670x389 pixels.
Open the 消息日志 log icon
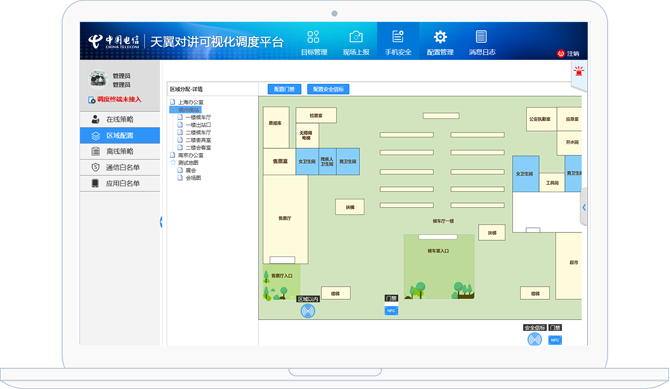pos(482,42)
